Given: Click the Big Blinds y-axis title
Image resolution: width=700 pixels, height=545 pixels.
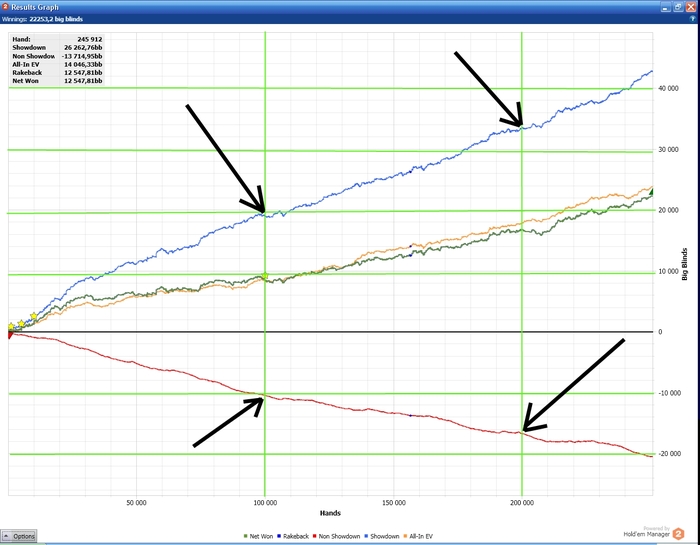Looking at the screenshot, I should pyautogui.click(x=684, y=264).
